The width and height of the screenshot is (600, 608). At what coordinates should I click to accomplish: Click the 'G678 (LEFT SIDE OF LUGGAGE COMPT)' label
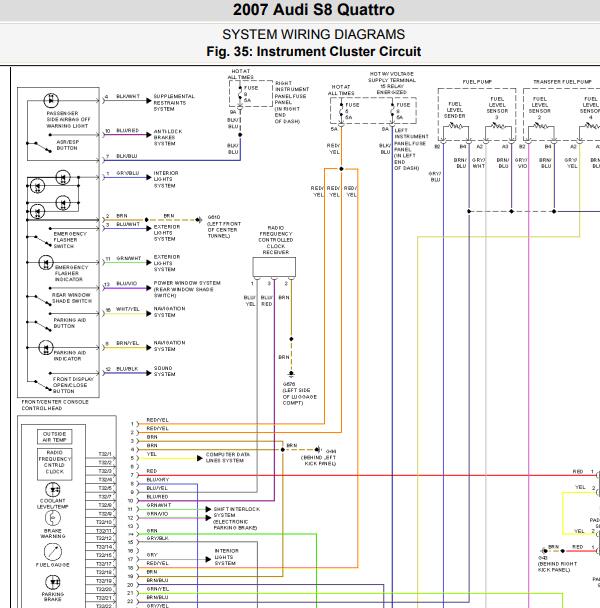click(x=300, y=394)
